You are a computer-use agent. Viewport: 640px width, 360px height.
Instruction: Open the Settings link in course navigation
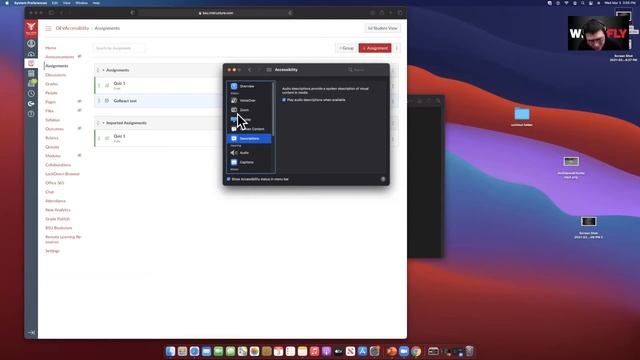click(x=52, y=251)
